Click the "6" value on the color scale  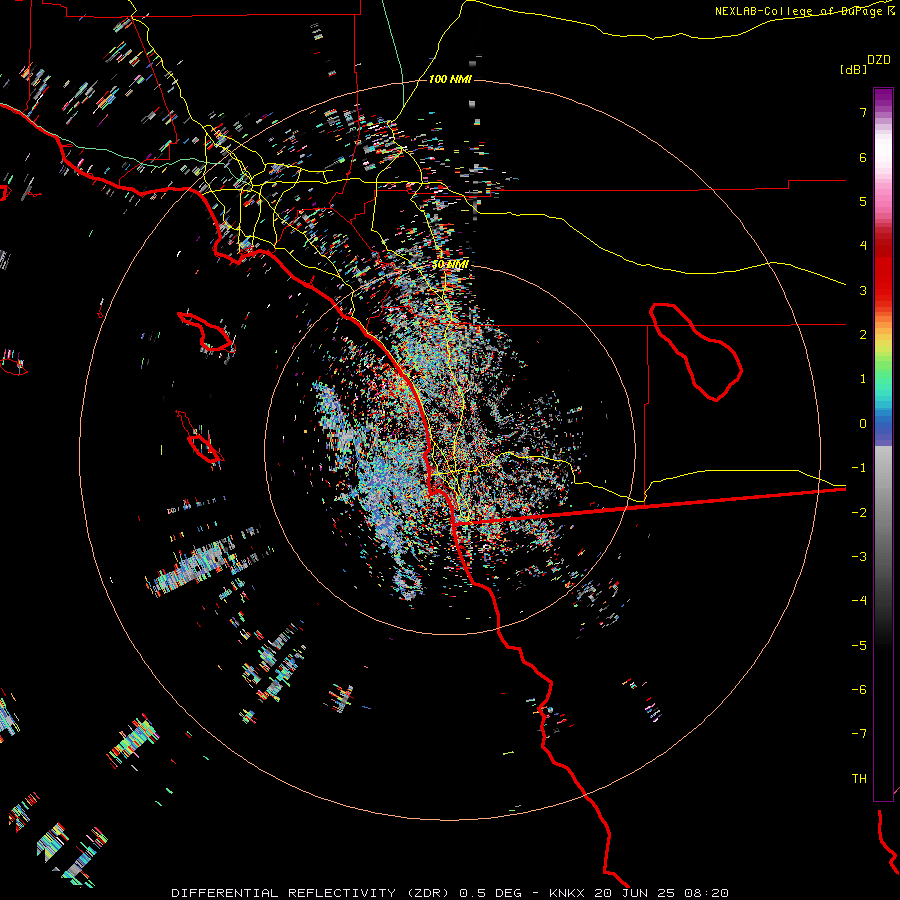click(x=863, y=157)
